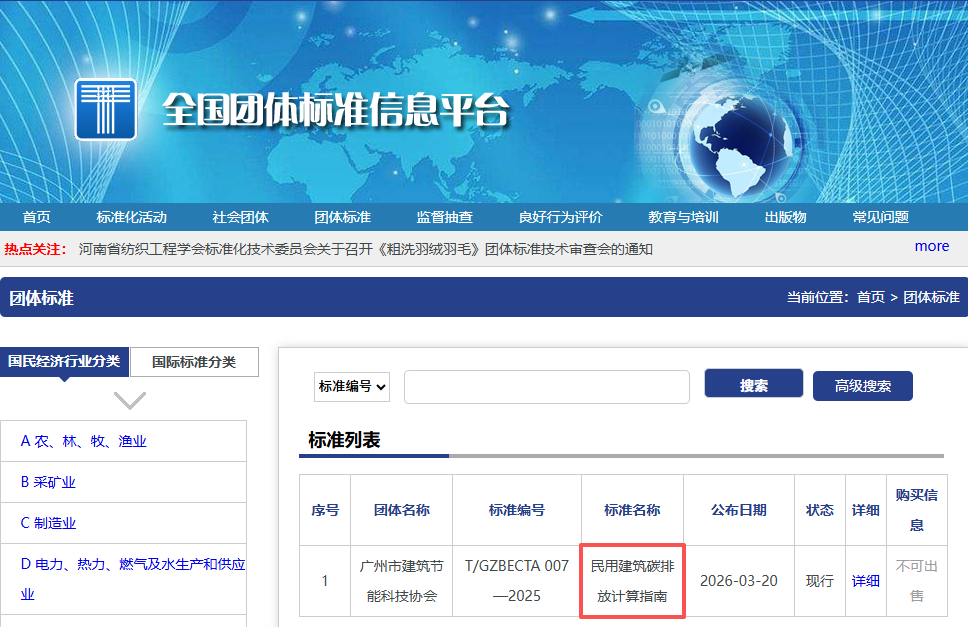The image size is (968, 627).
Task: Click the more link in hot news bar
Action: point(931,246)
